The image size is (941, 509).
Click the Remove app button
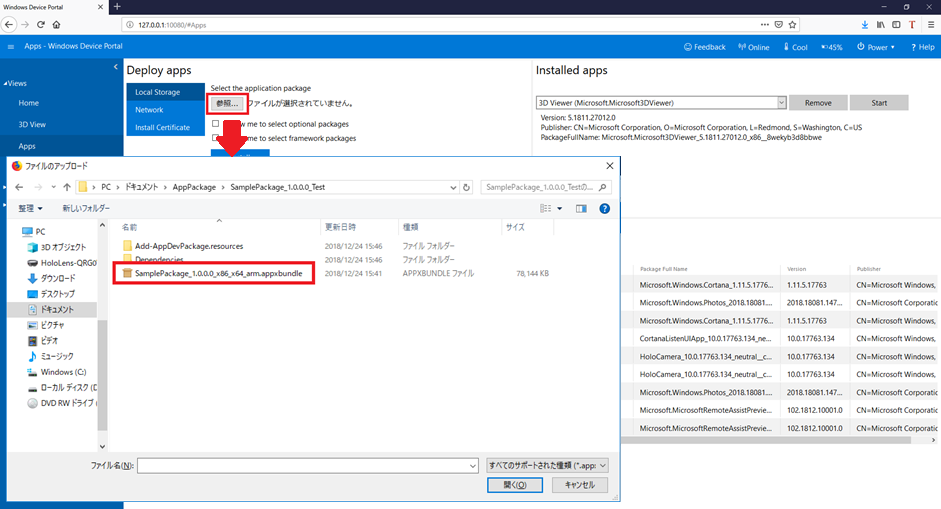point(818,103)
